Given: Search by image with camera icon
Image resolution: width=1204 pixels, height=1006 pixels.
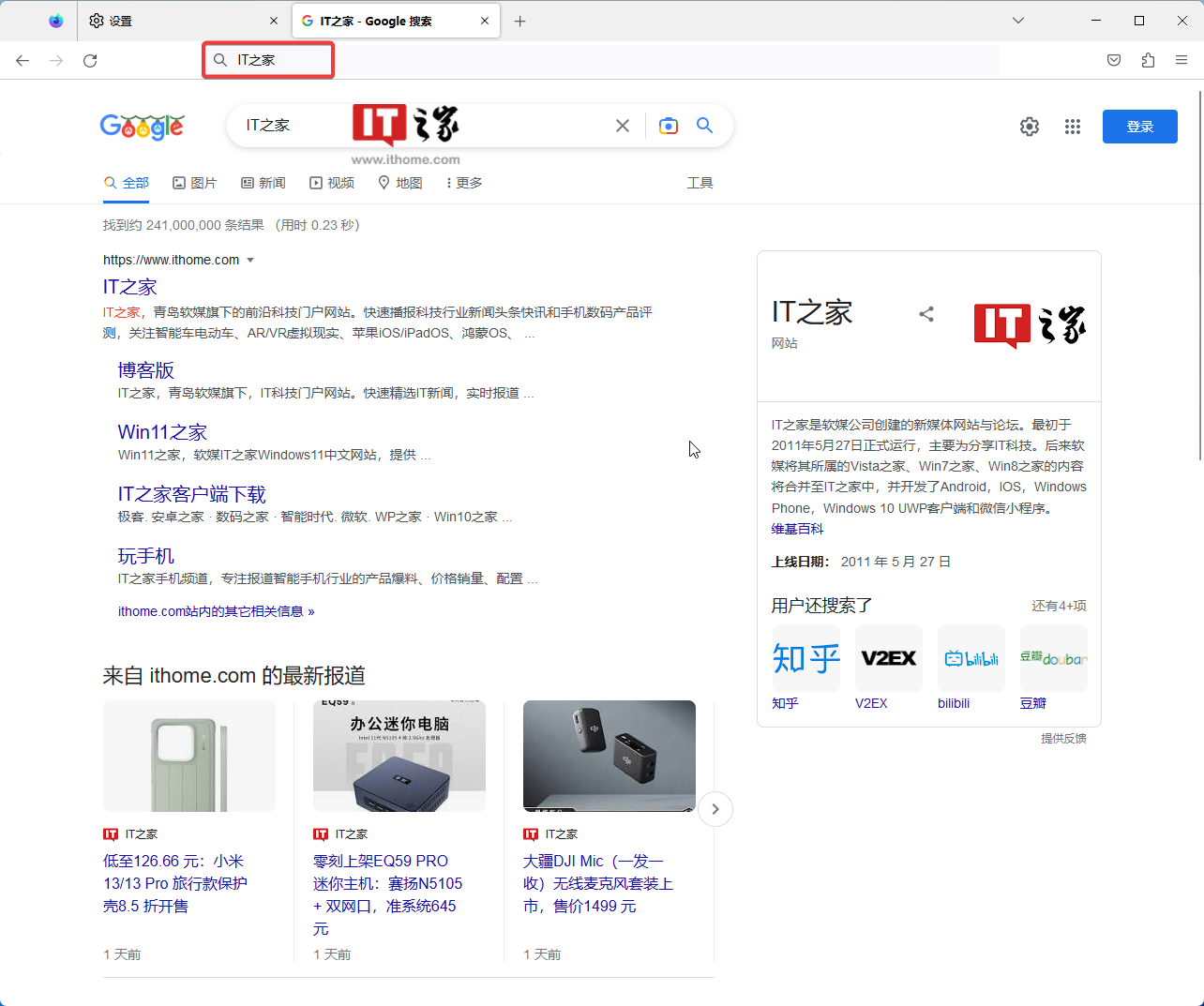Looking at the screenshot, I should pyautogui.click(x=669, y=126).
